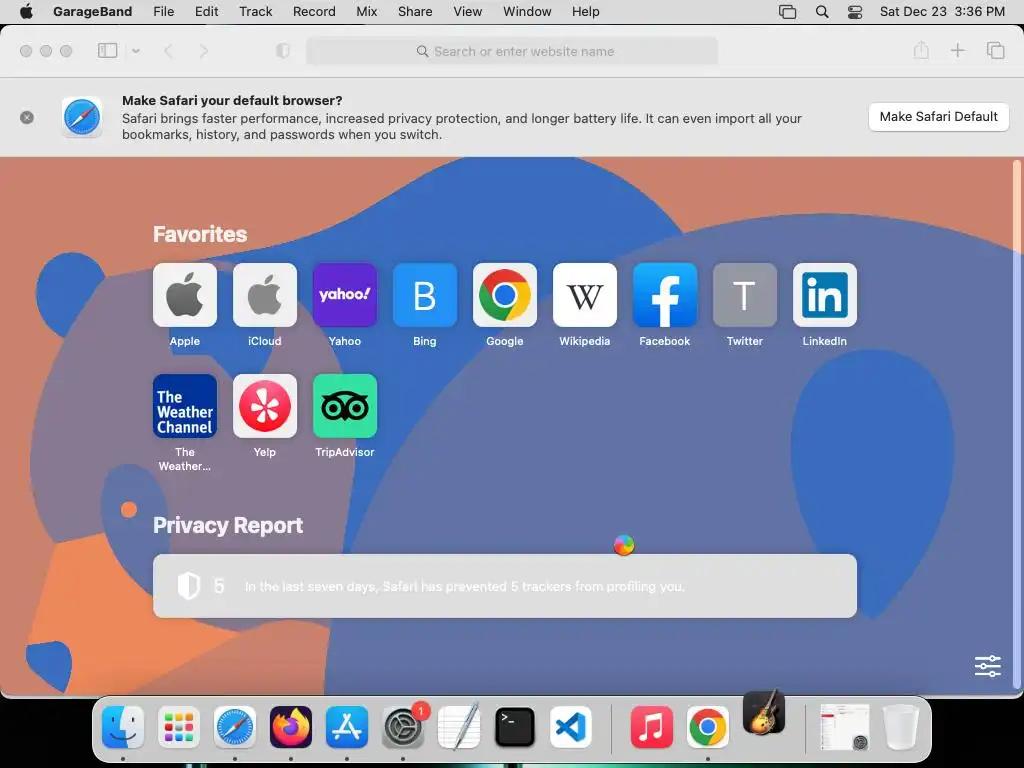This screenshot has width=1024, height=768.
Task: Open System Settings from the Dock
Action: point(403,727)
